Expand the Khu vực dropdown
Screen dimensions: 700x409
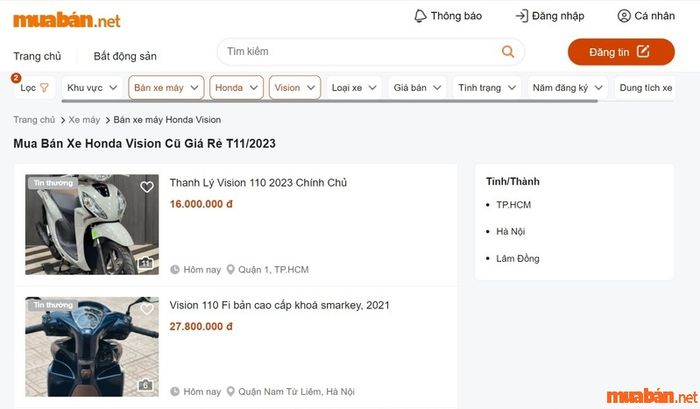[x=93, y=88]
